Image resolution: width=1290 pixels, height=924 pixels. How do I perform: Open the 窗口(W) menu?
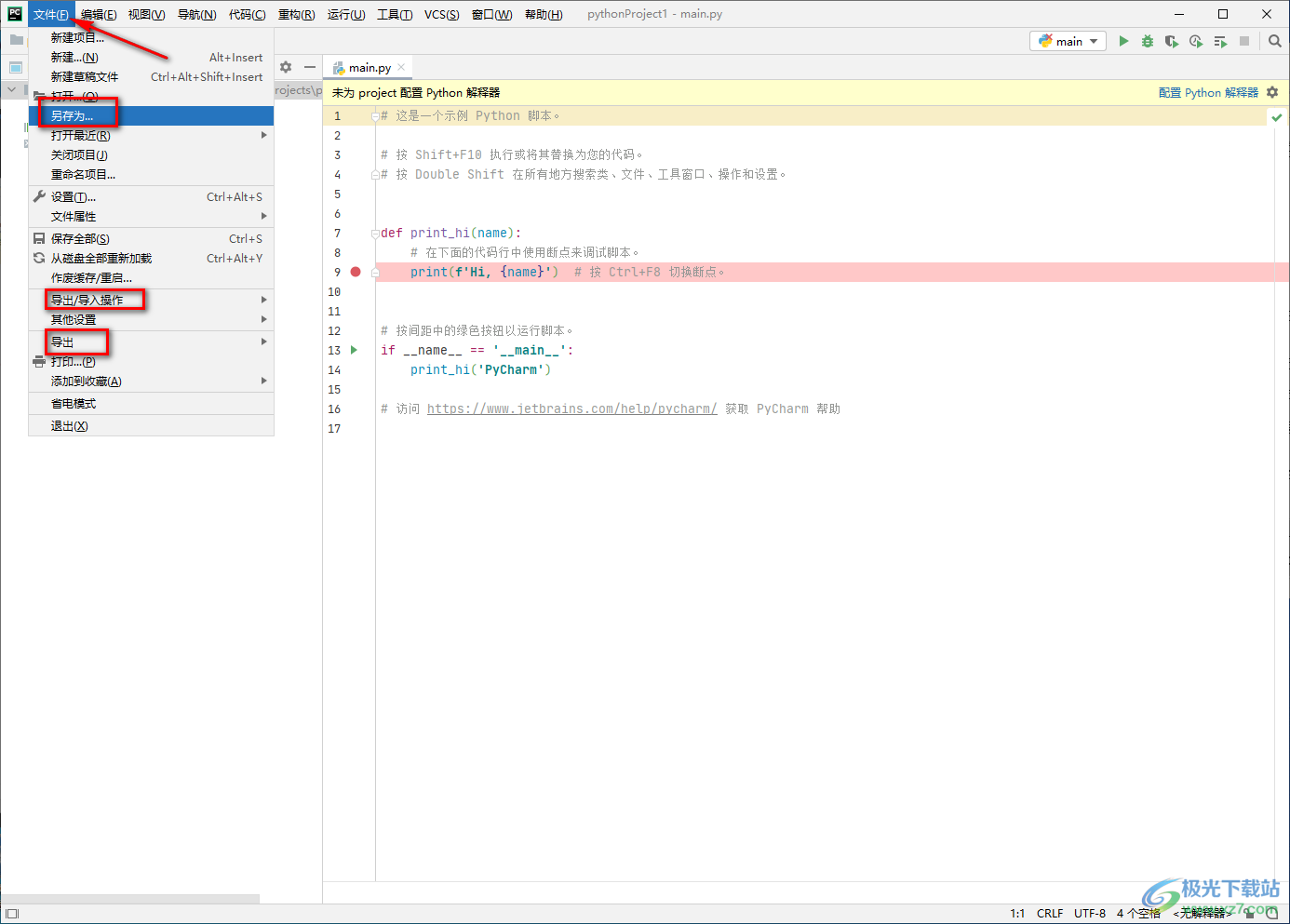[x=491, y=14]
